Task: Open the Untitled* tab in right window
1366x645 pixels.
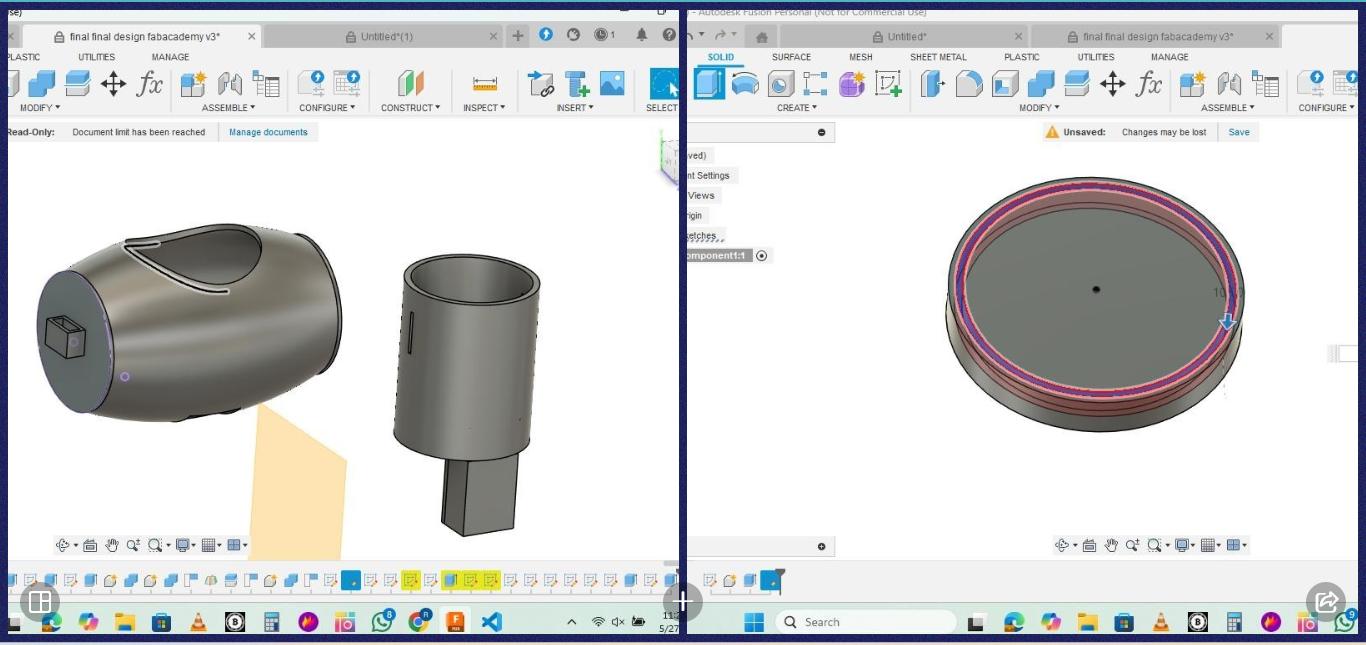Action: pos(907,37)
